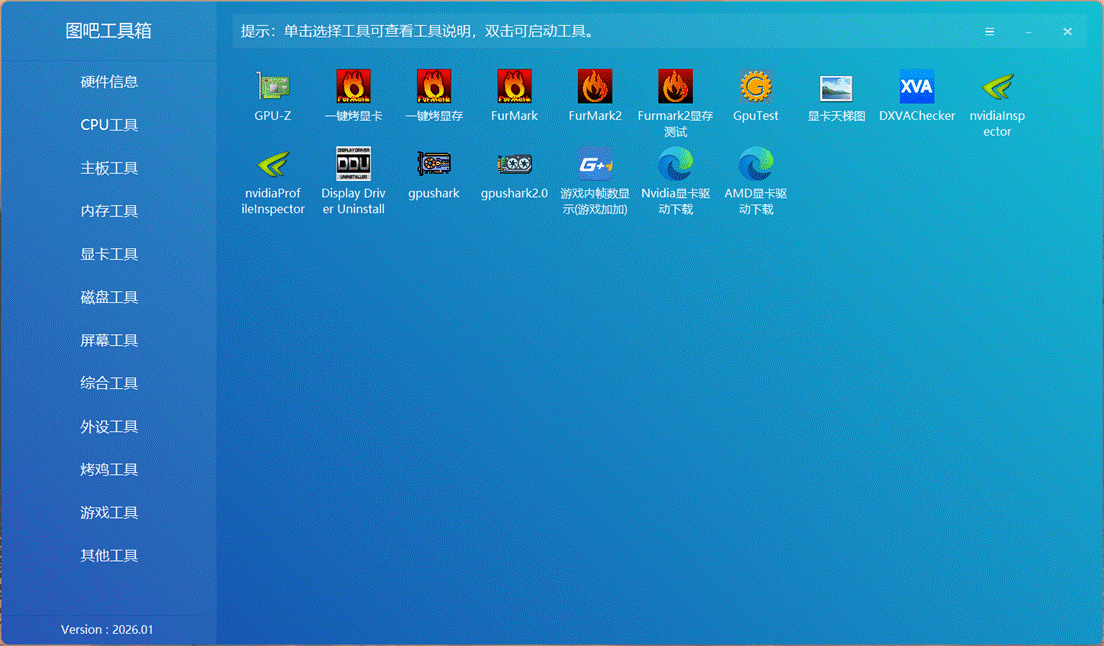This screenshot has width=1104, height=646.
Task: Switch to 屏幕工具 category
Action: coord(109,340)
